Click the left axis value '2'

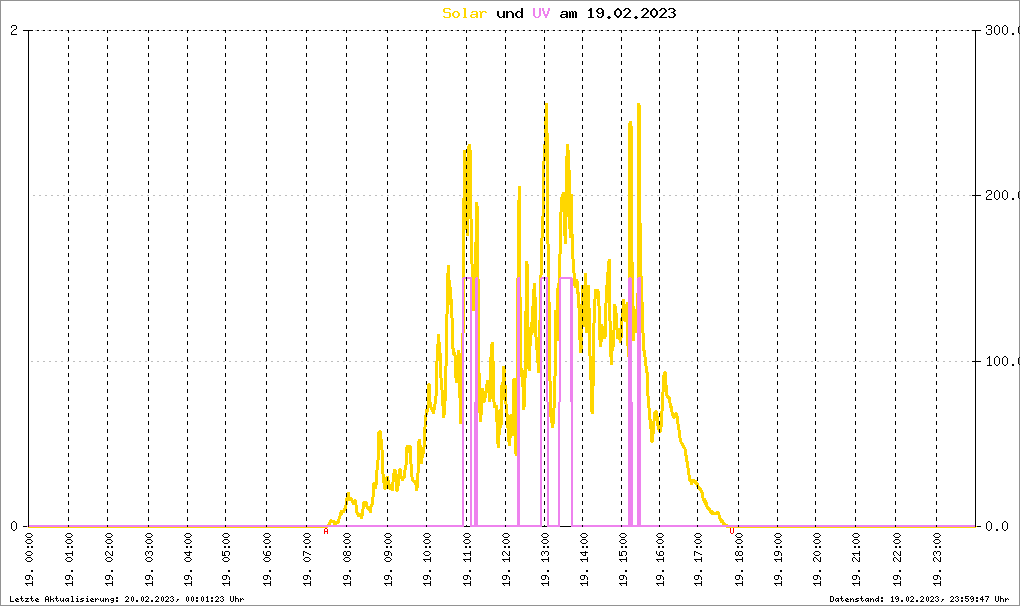(x=14, y=30)
